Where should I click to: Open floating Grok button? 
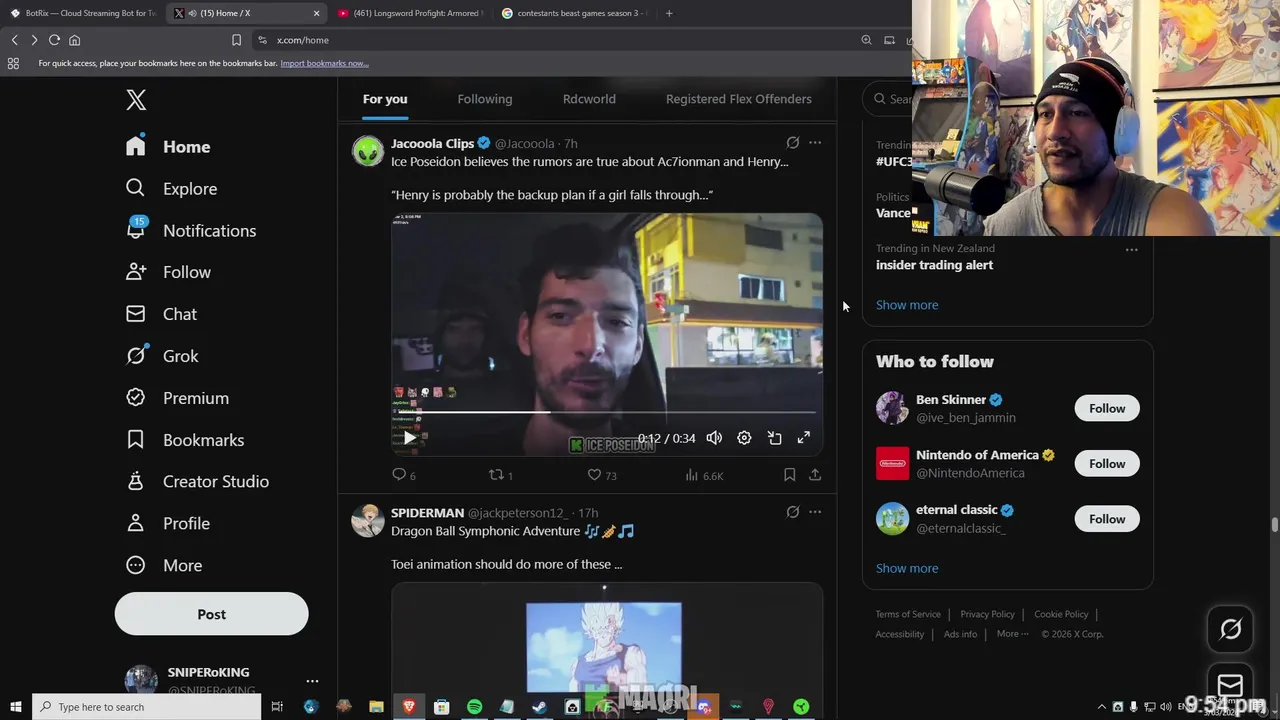pos(1230,629)
